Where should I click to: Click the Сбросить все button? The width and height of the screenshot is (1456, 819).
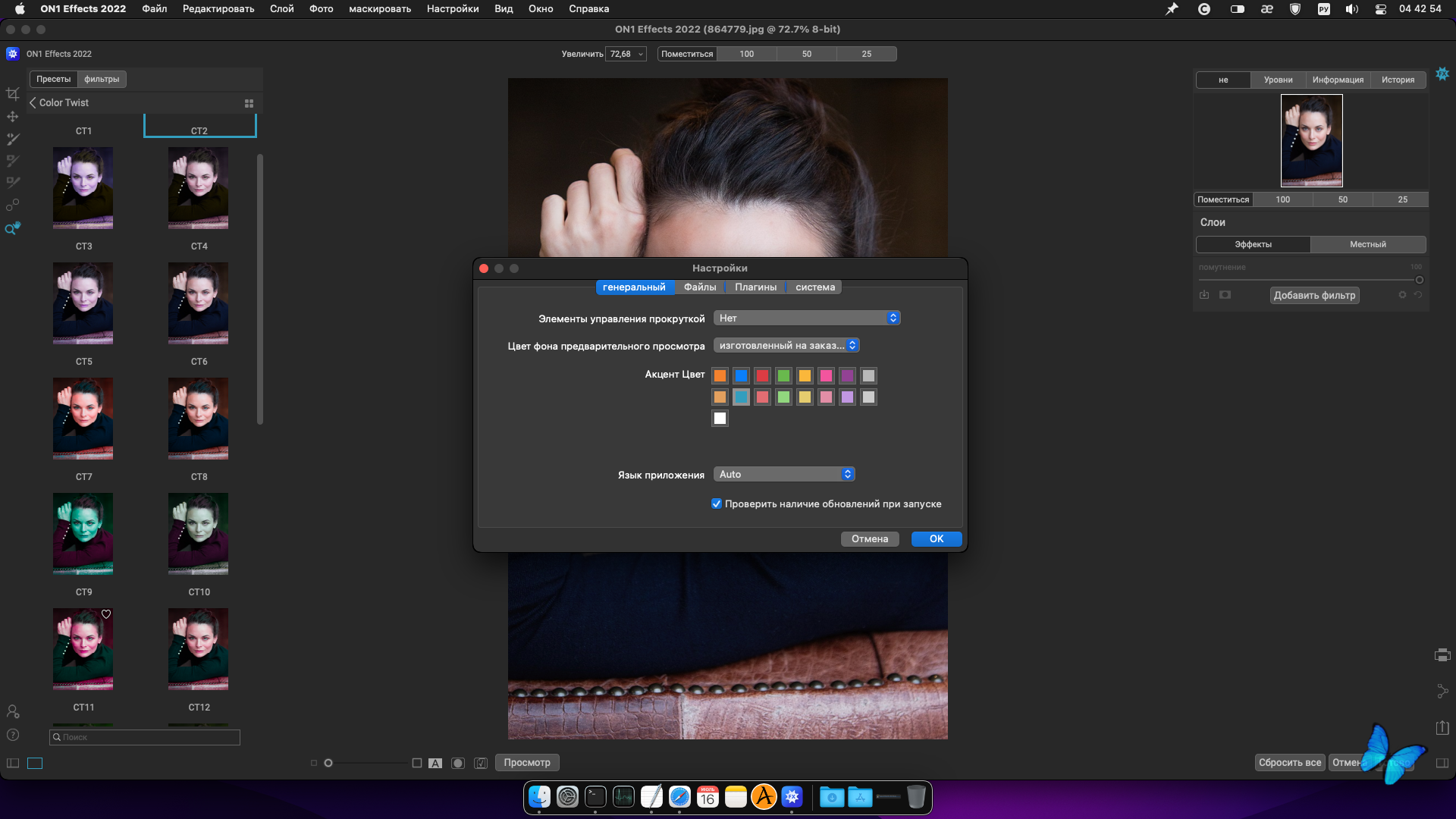[1290, 763]
